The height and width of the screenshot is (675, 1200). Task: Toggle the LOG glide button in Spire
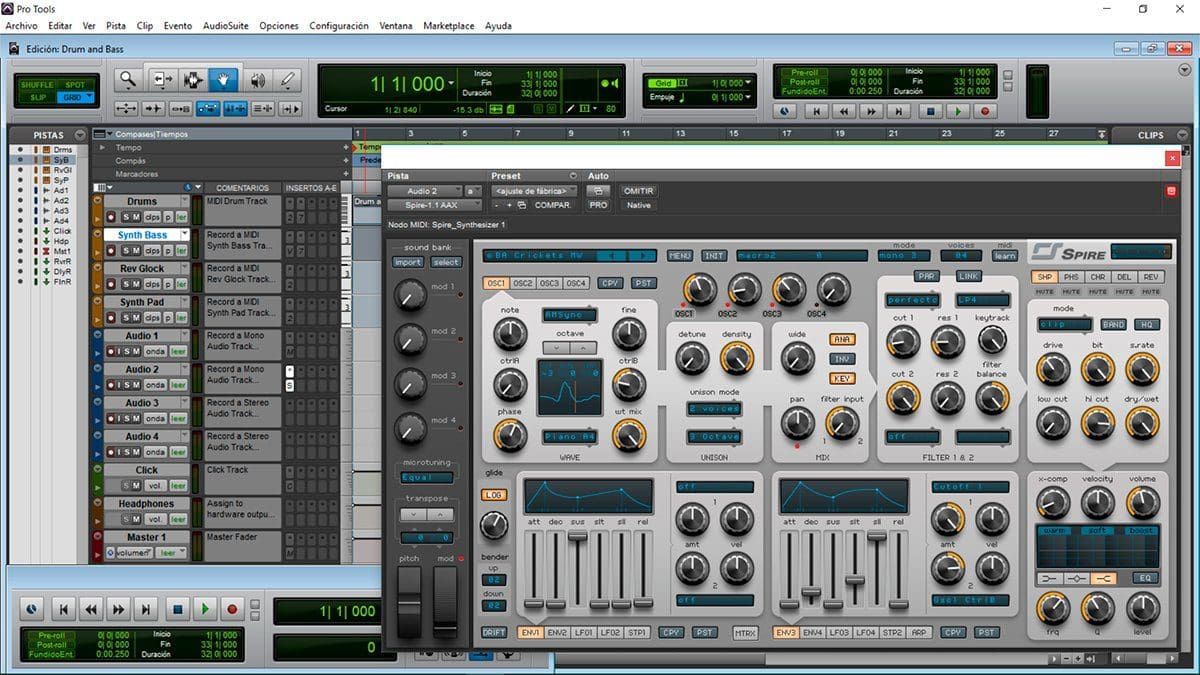point(494,495)
